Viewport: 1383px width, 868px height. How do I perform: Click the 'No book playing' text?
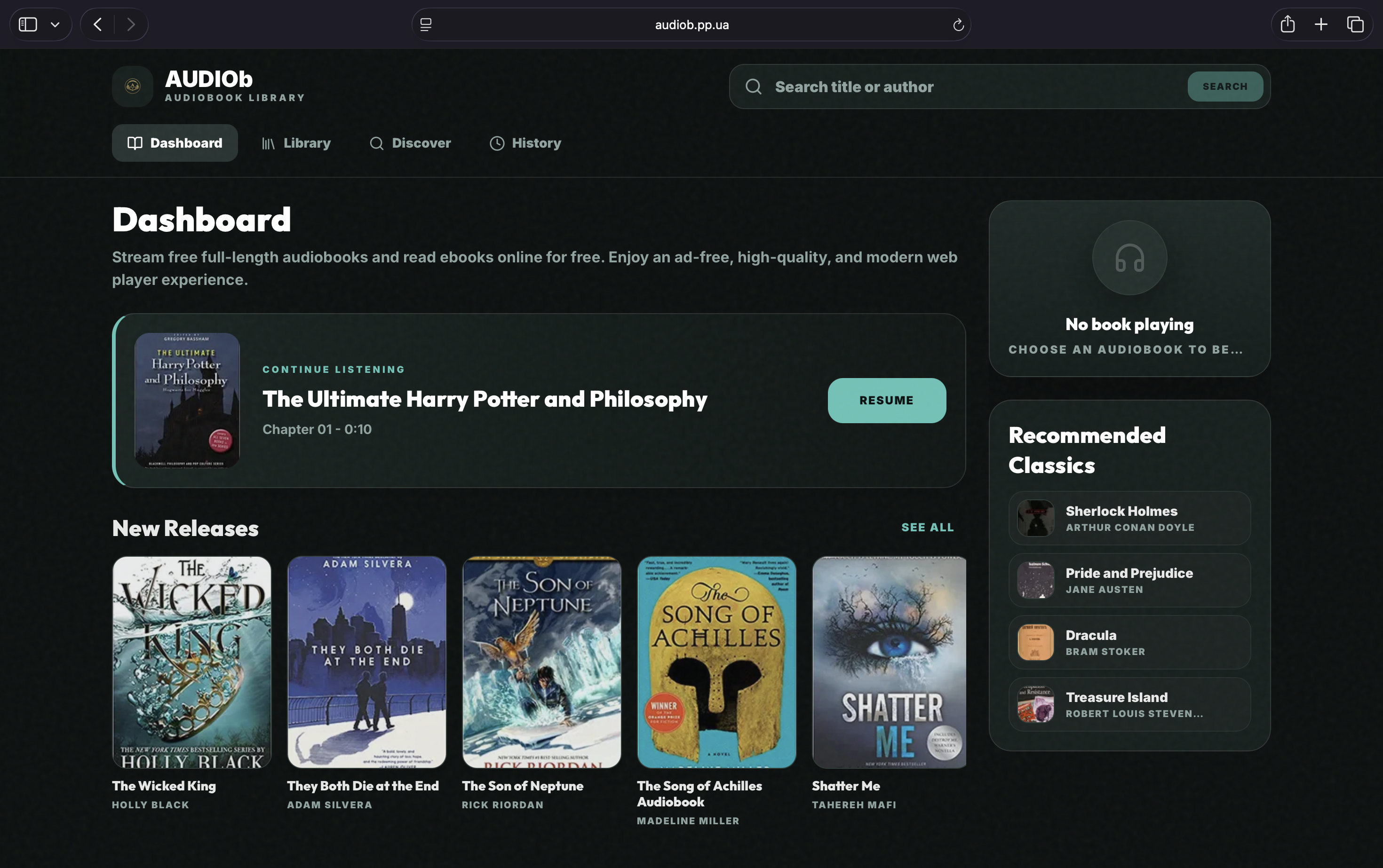[x=1129, y=324]
